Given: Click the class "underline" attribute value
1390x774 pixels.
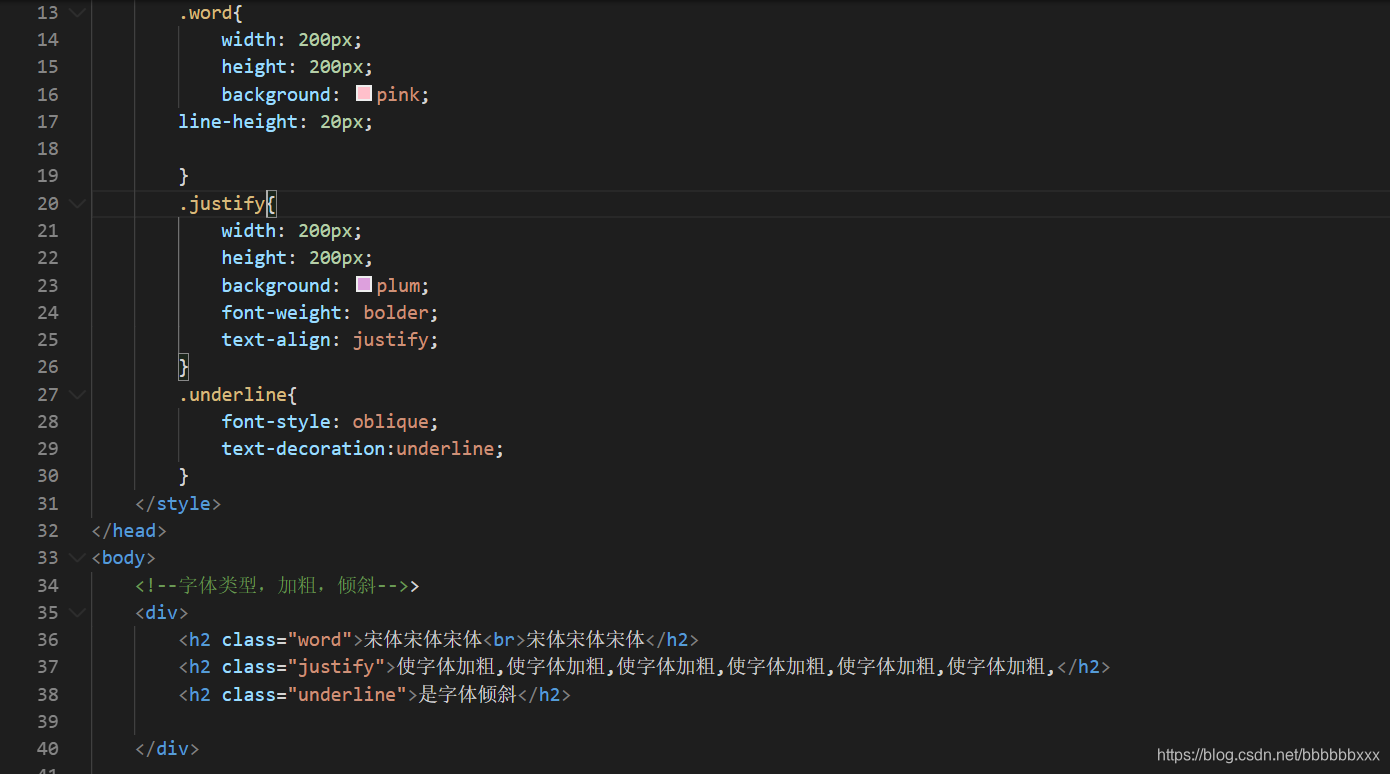Looking at the screenshot, I should point(347,695).
